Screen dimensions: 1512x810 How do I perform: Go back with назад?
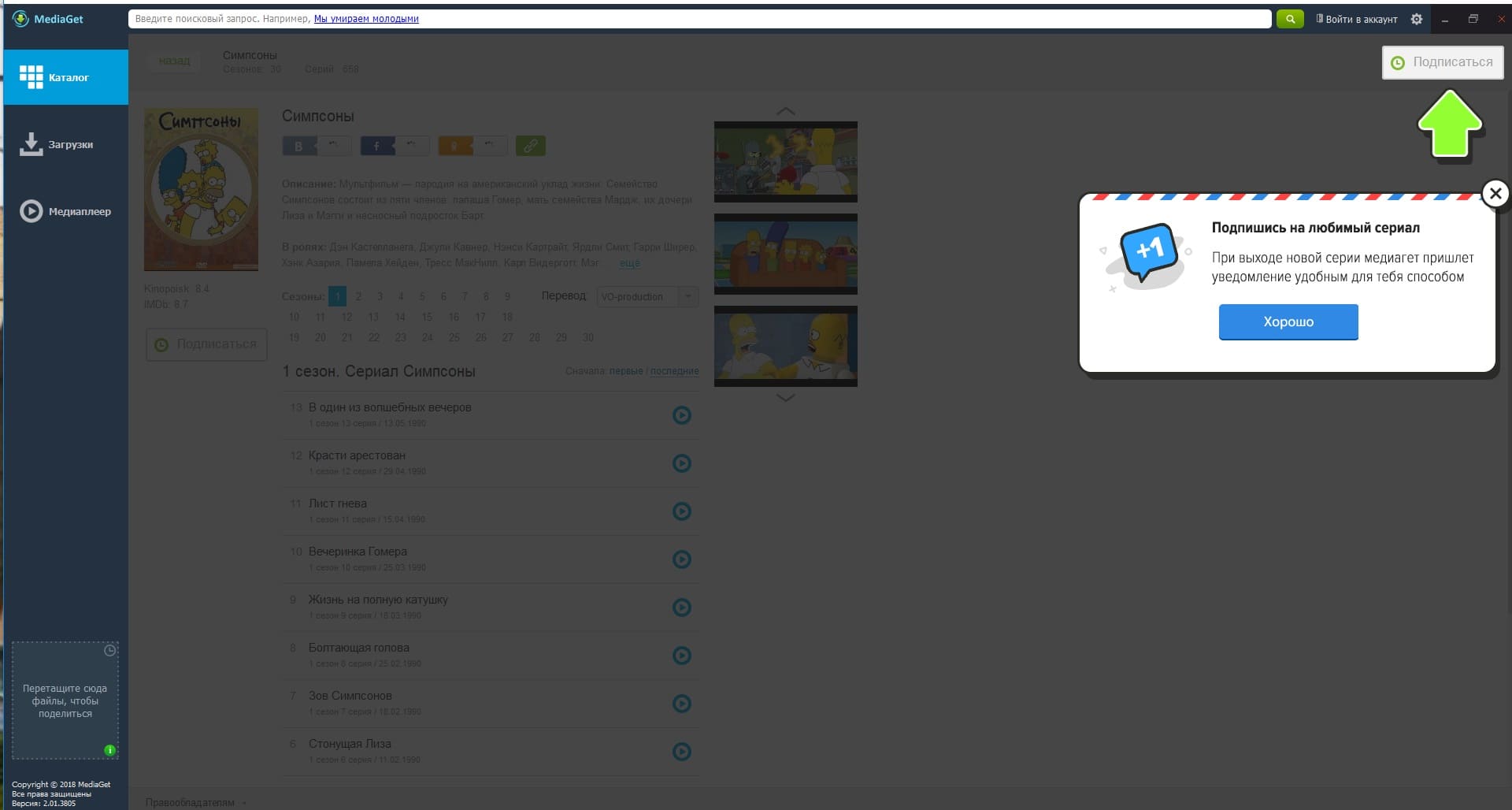(174, 61)
